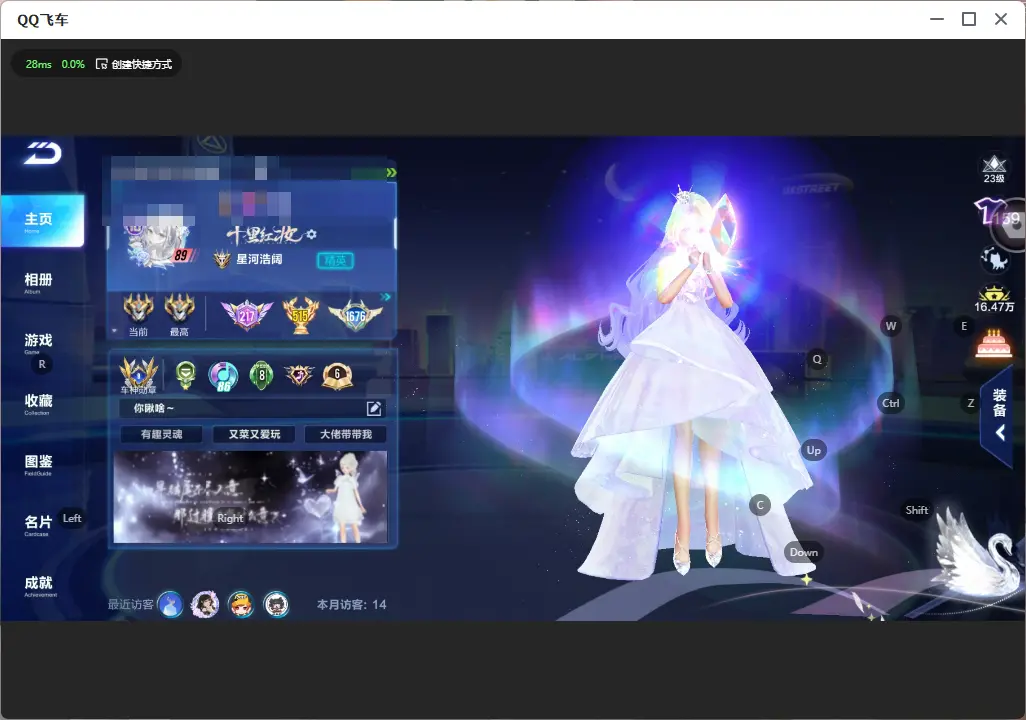View the 当前 current rank emblem
The height and width of the screenshot is (720, 1026).
pyautogui.click(x=138, y=308)
